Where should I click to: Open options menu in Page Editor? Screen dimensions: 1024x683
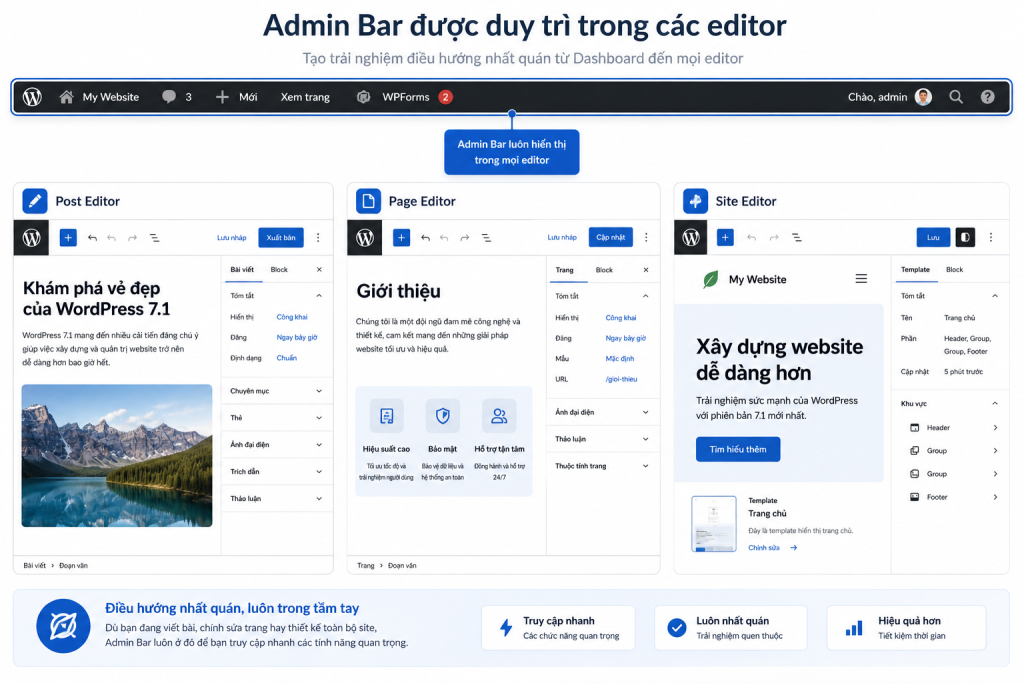[646, 238]
